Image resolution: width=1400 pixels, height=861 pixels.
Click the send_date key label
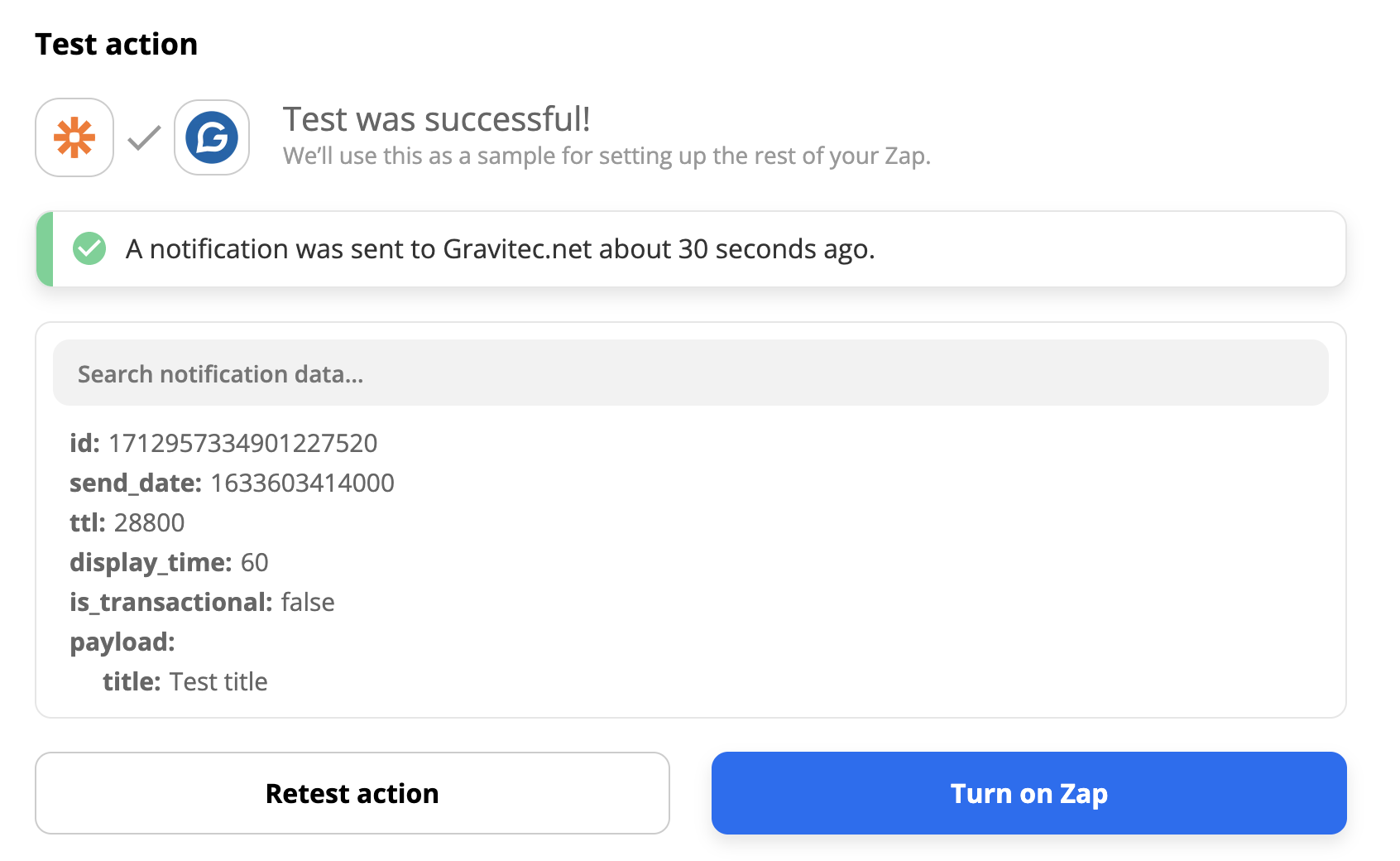pyautogui.click(x=136, y=483)
